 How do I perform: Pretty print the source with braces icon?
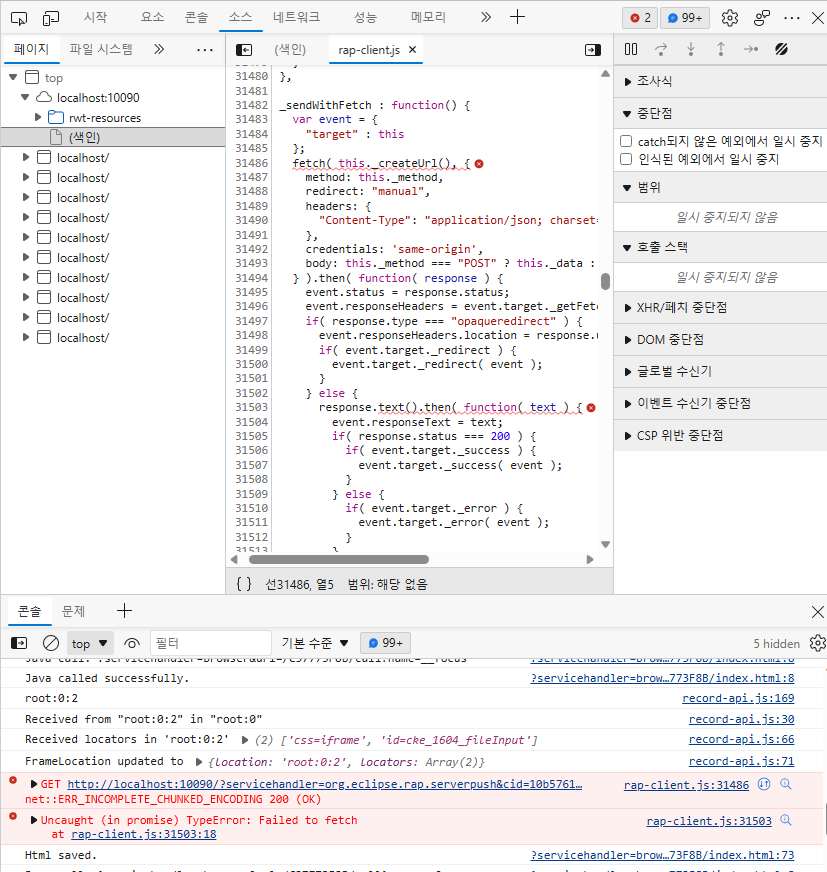244,583
